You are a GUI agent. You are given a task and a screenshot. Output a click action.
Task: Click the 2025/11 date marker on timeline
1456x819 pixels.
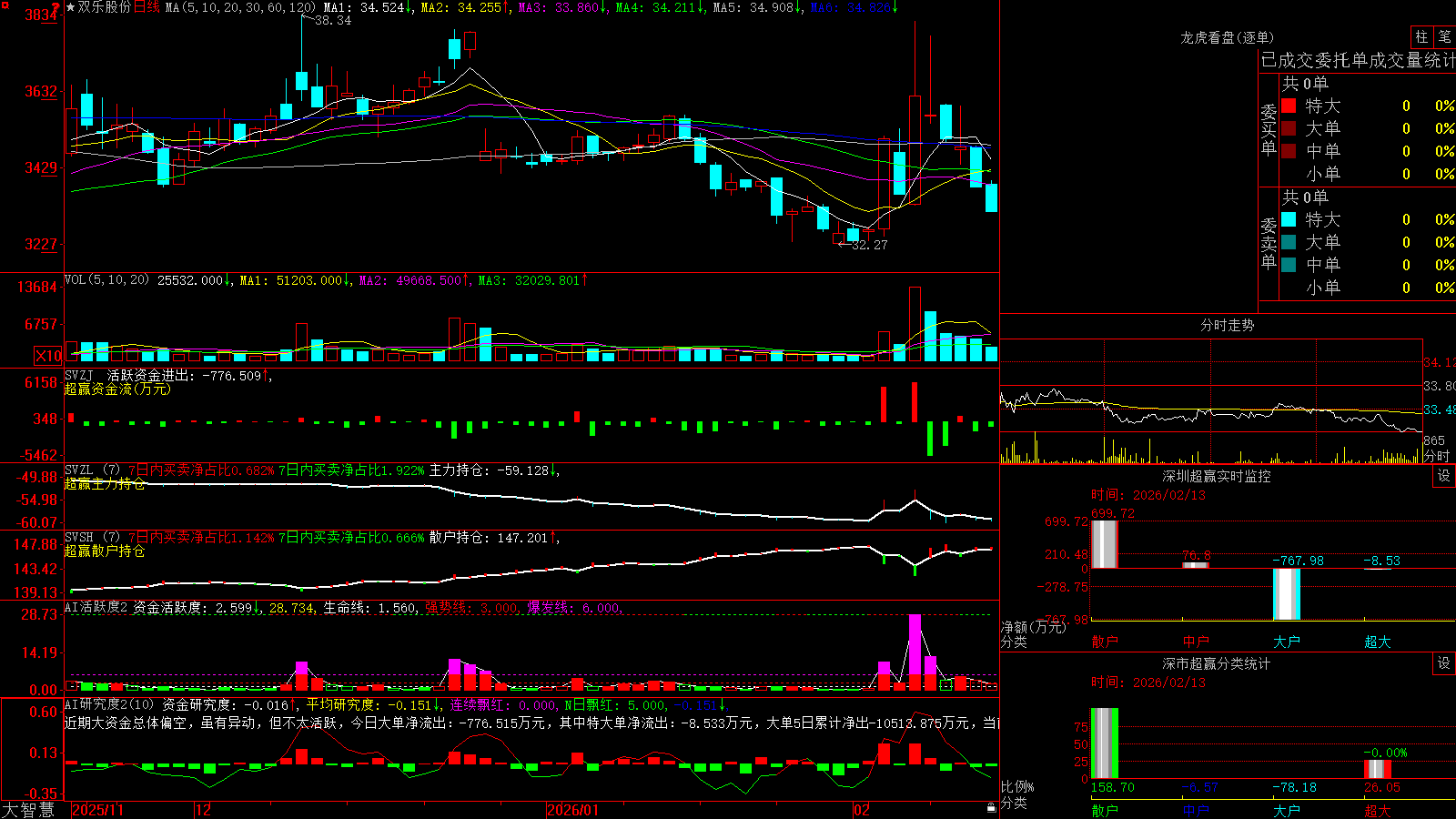97,810
